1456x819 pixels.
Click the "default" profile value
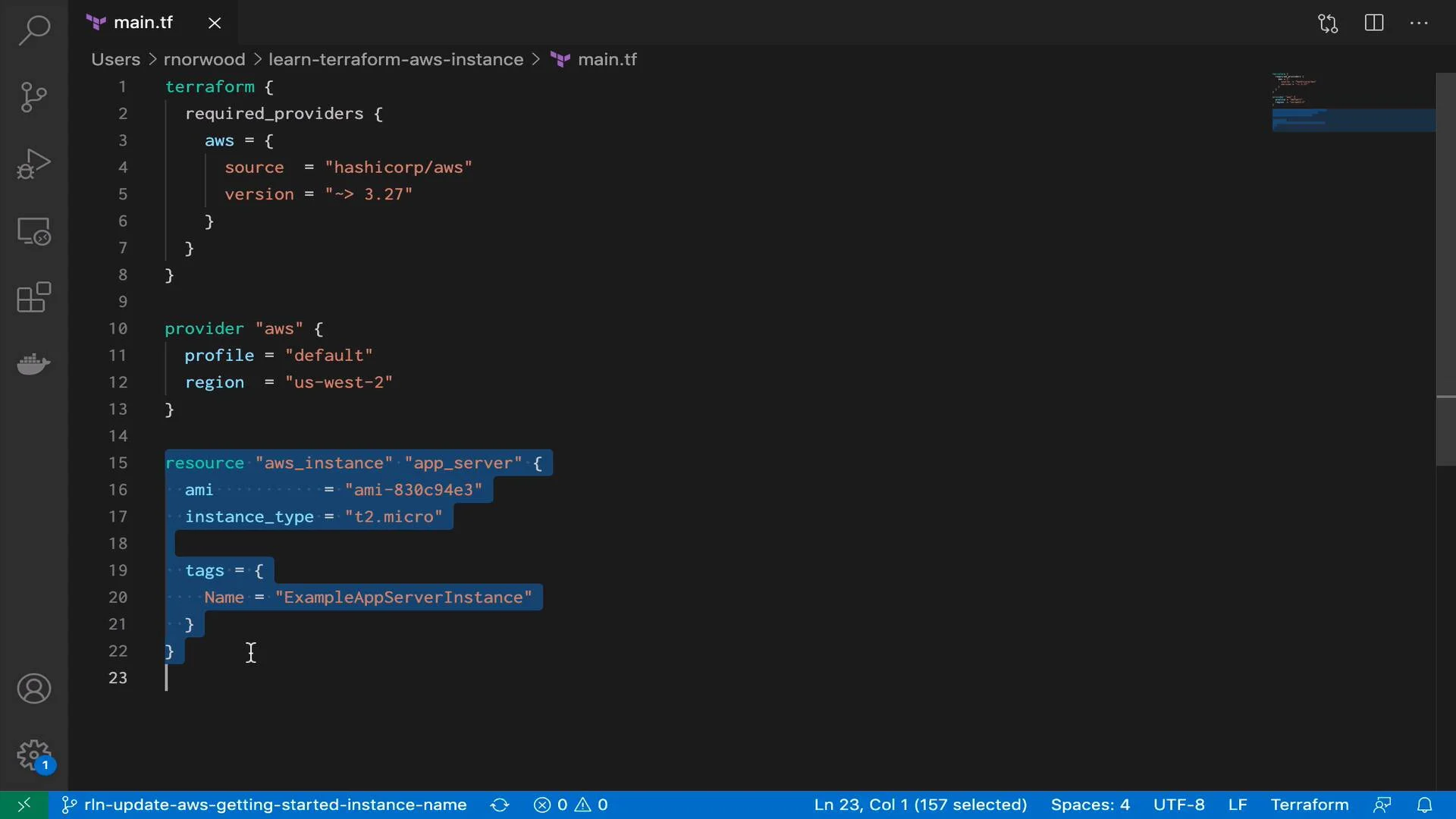(328, 356)
